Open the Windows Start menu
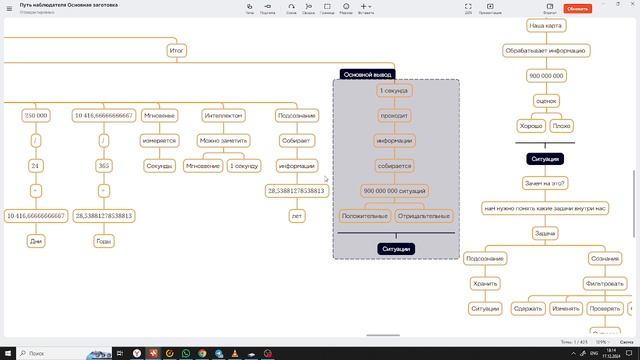Image resolution: width=640 pixels, height=360 pixels. coord(8,353)
